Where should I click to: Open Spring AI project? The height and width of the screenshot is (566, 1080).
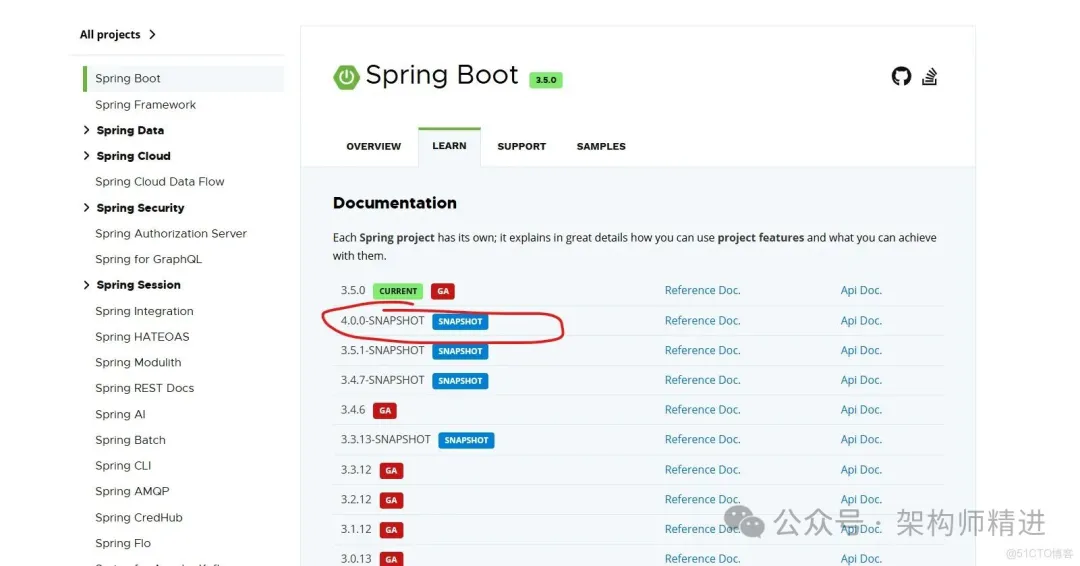[x=120, y=415]
